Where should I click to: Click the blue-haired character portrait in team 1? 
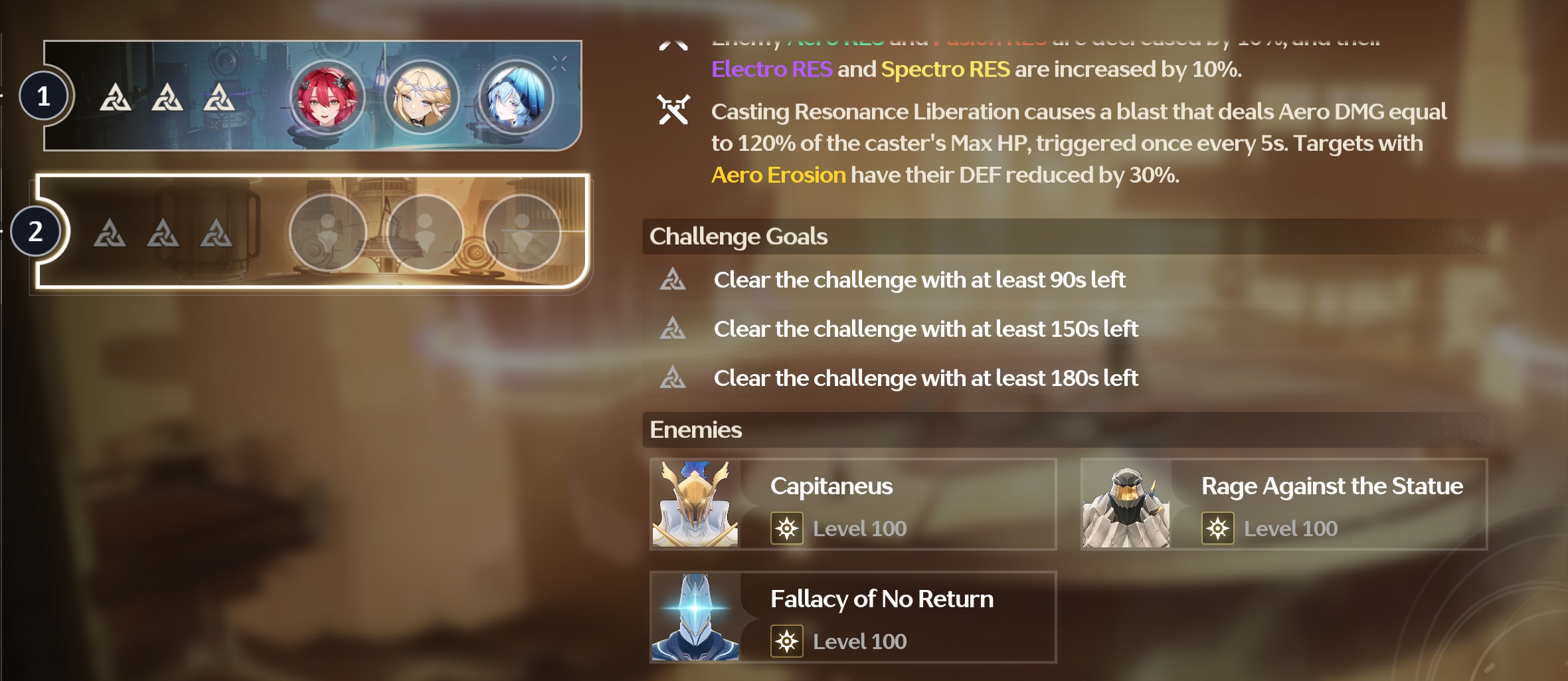(x=516, y=97)
